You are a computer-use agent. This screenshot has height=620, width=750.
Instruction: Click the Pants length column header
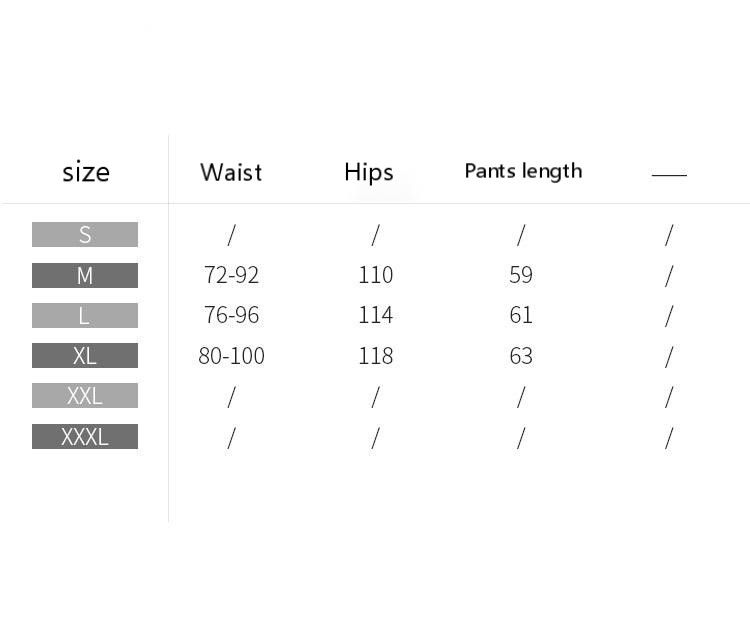click(523, 171)
